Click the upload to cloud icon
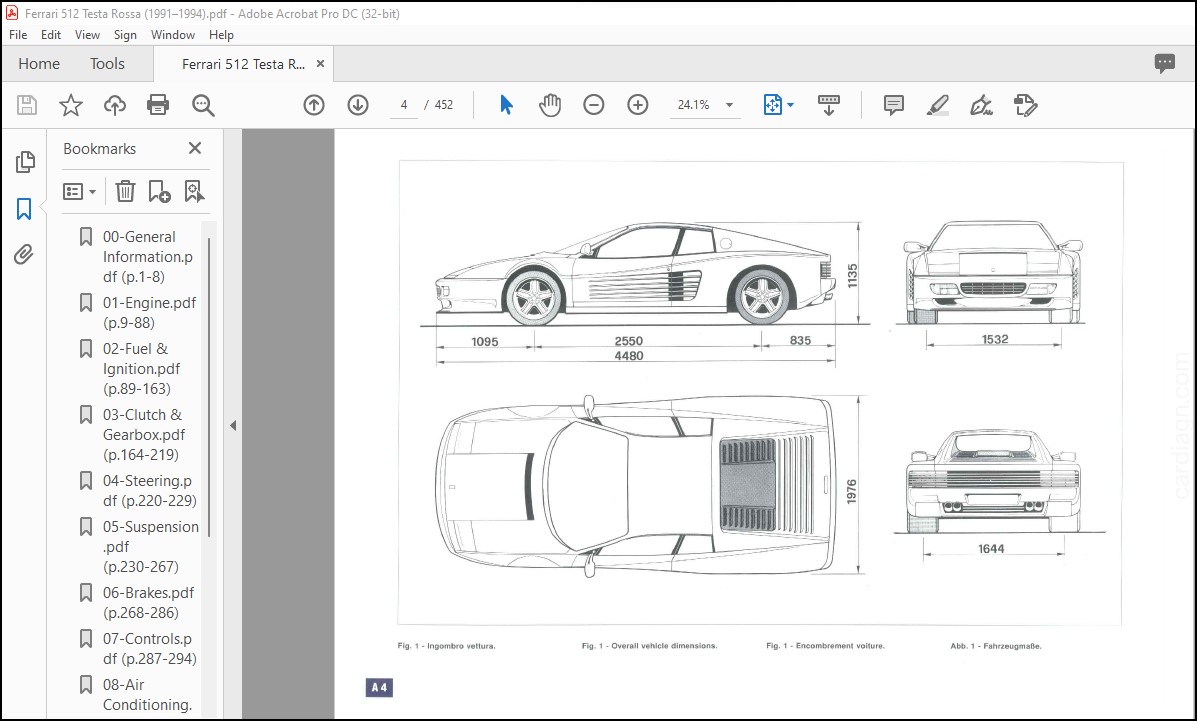This screenshot has height=721, width=1197. pyautogui.click(x=115, y=105)
